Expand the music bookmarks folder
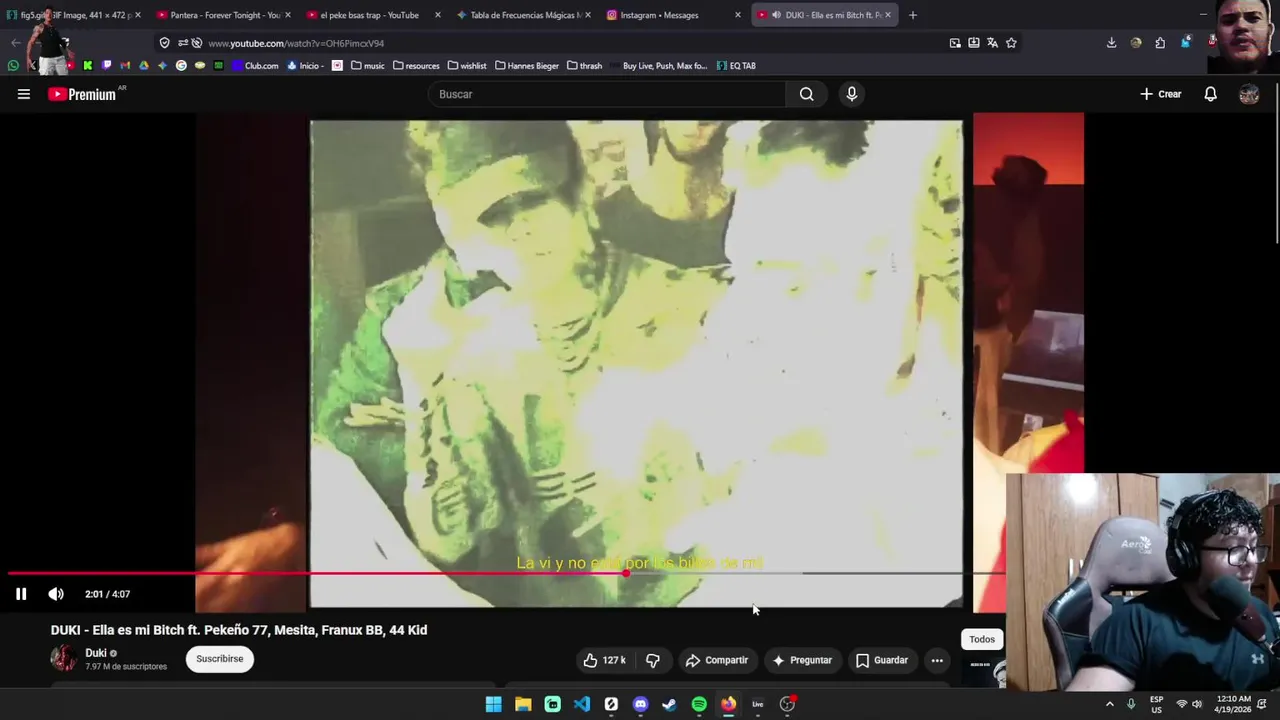 click(x=368, y=66)
